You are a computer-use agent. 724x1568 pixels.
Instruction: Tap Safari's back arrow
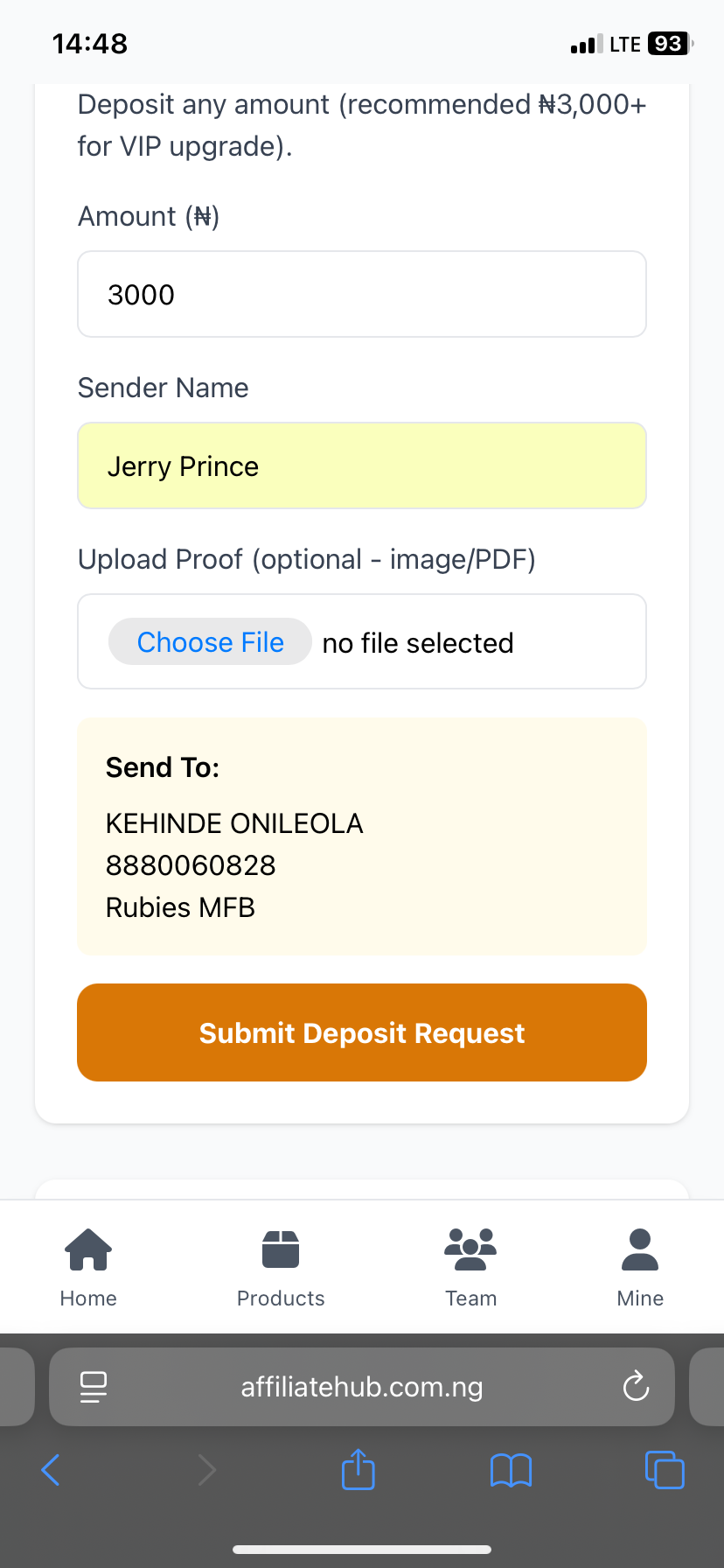click(51, 1470)
